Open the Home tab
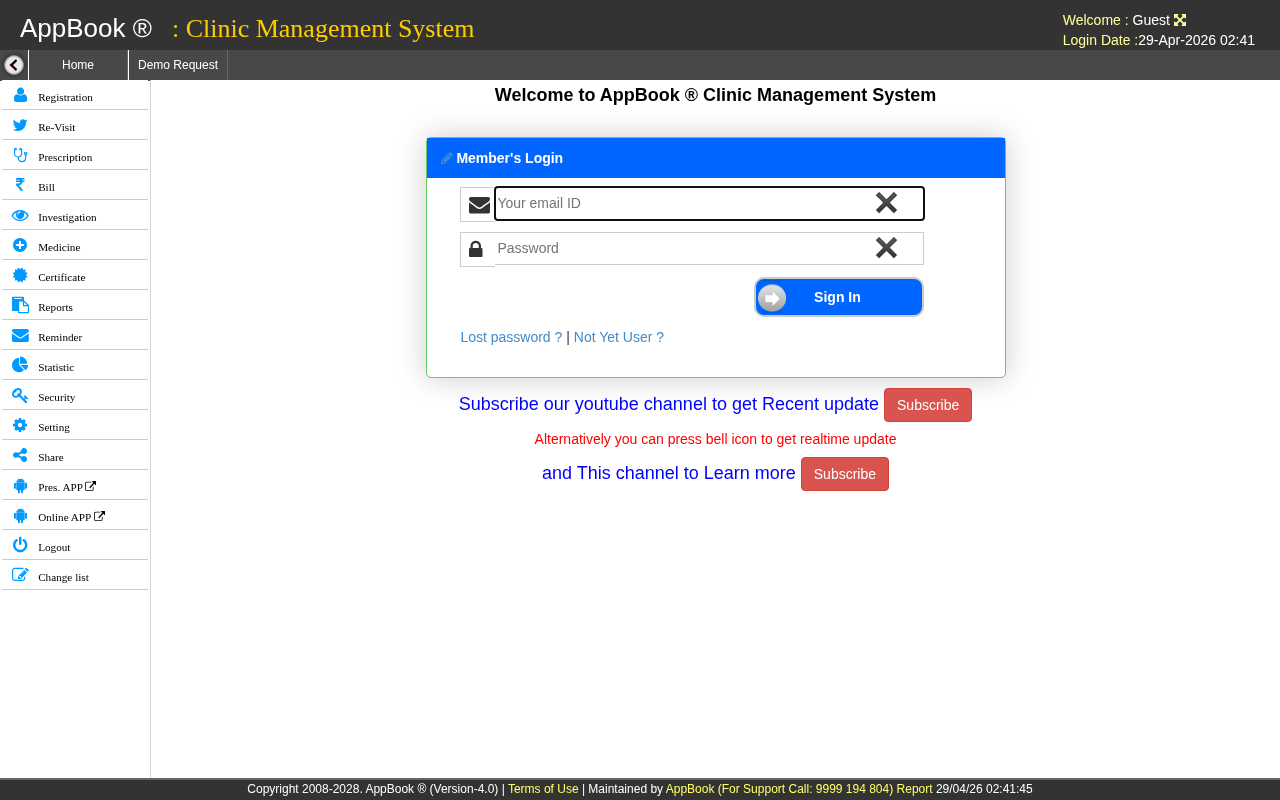Viewport: 1280px width, 800px height. (x=78, y=65)
